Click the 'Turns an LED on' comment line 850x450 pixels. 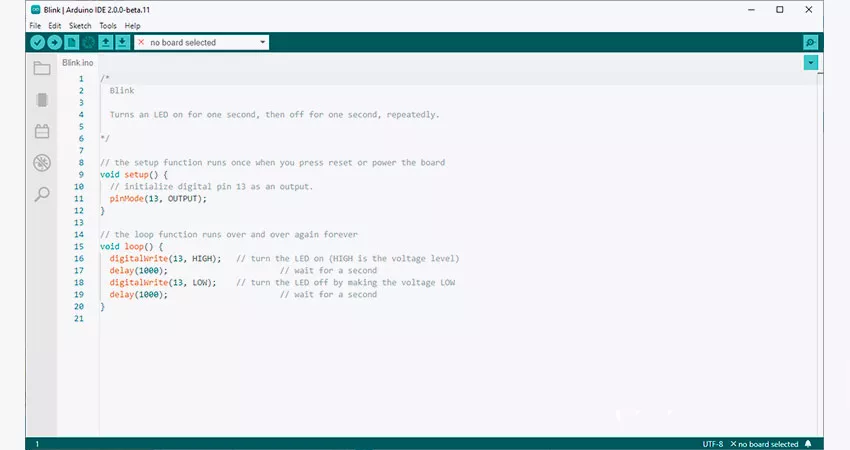274,114
